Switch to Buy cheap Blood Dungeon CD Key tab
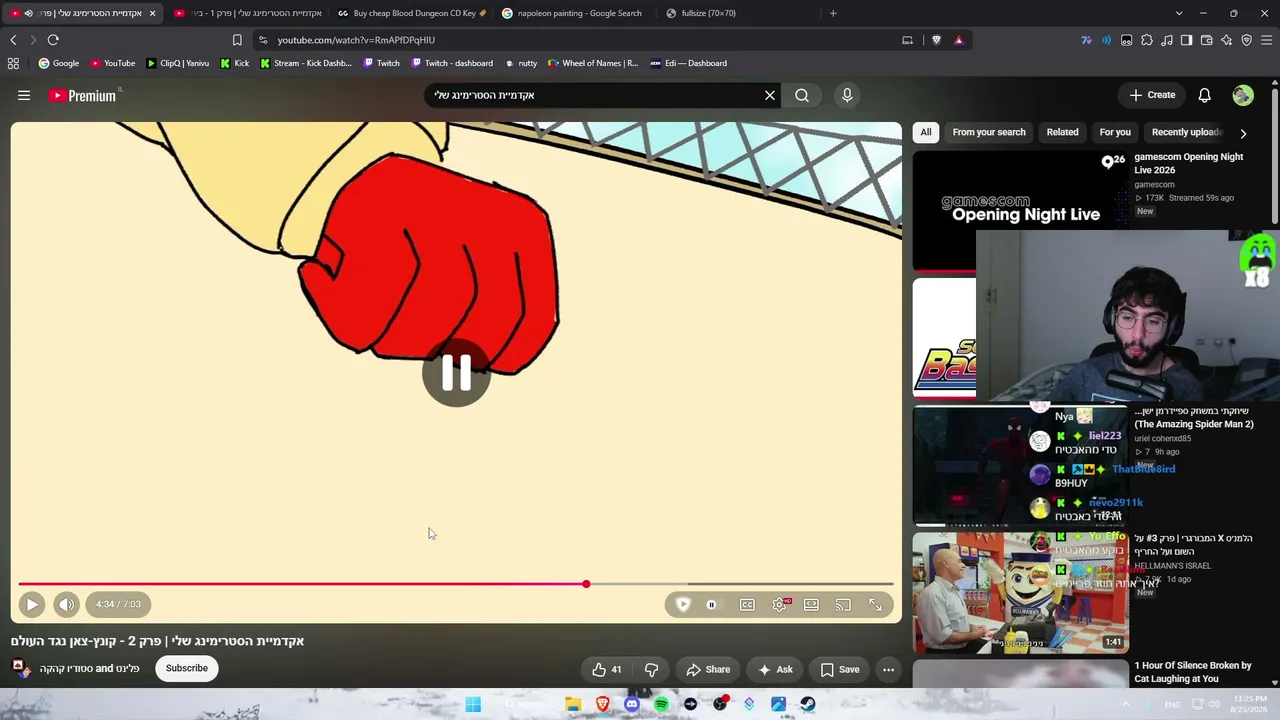 (x=410, y=13)
